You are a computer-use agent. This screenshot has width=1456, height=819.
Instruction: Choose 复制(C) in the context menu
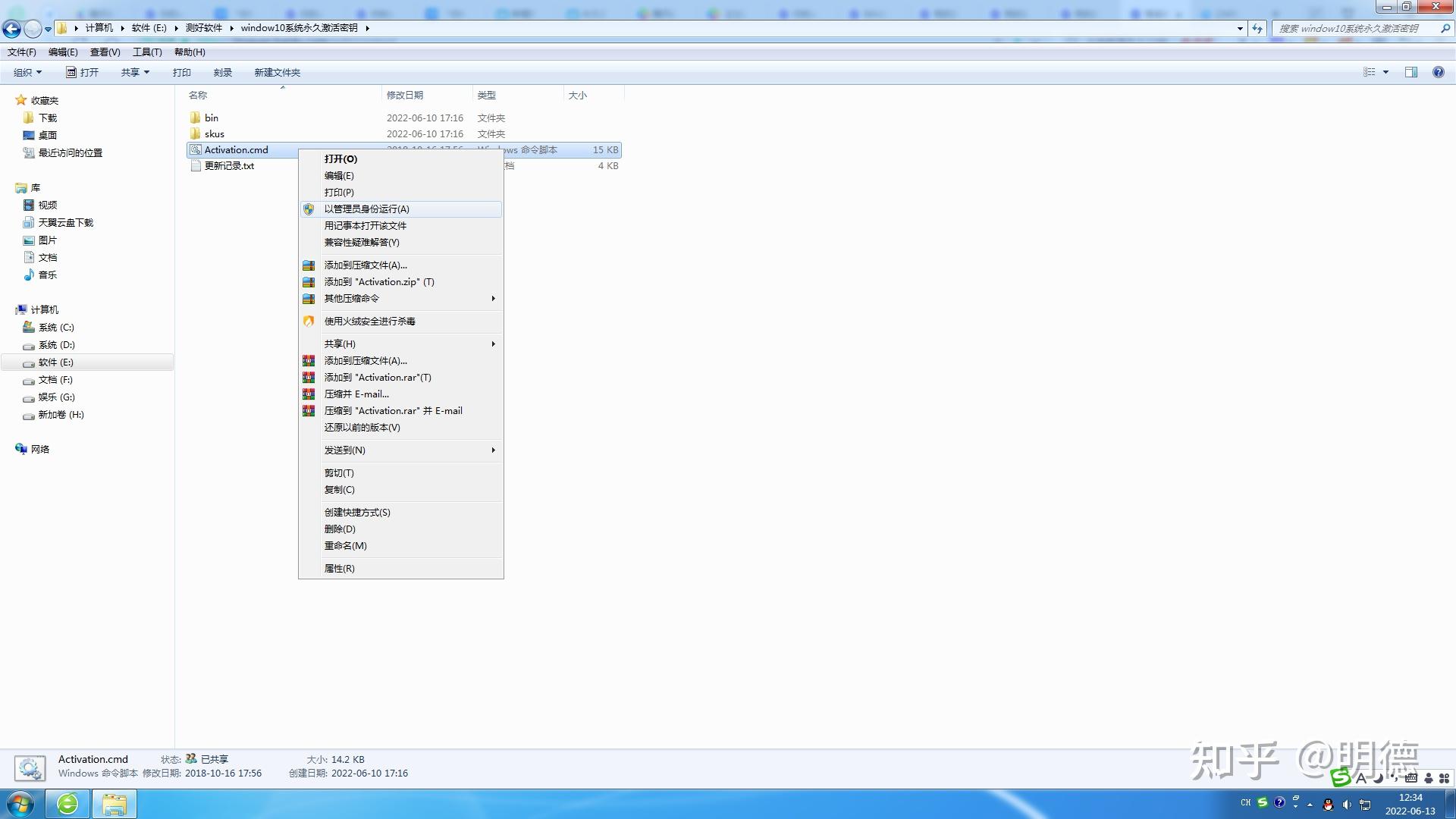tap(400, 490)
